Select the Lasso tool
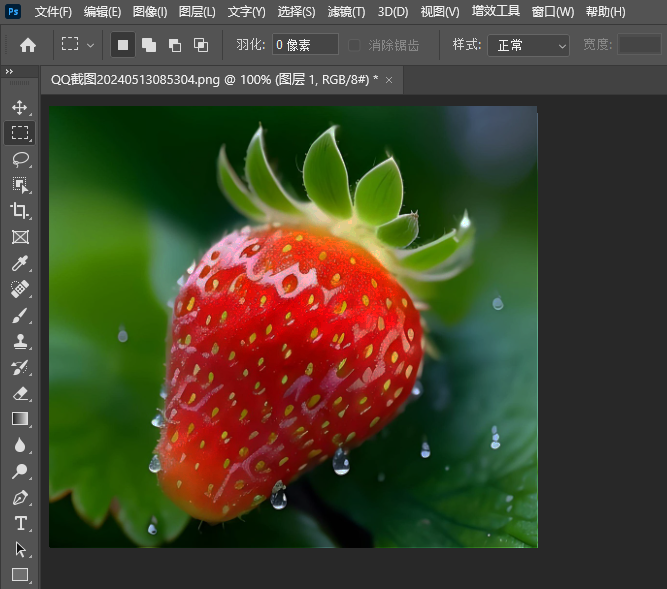This screenshot has width=667, height=589. tap(20, 159)
